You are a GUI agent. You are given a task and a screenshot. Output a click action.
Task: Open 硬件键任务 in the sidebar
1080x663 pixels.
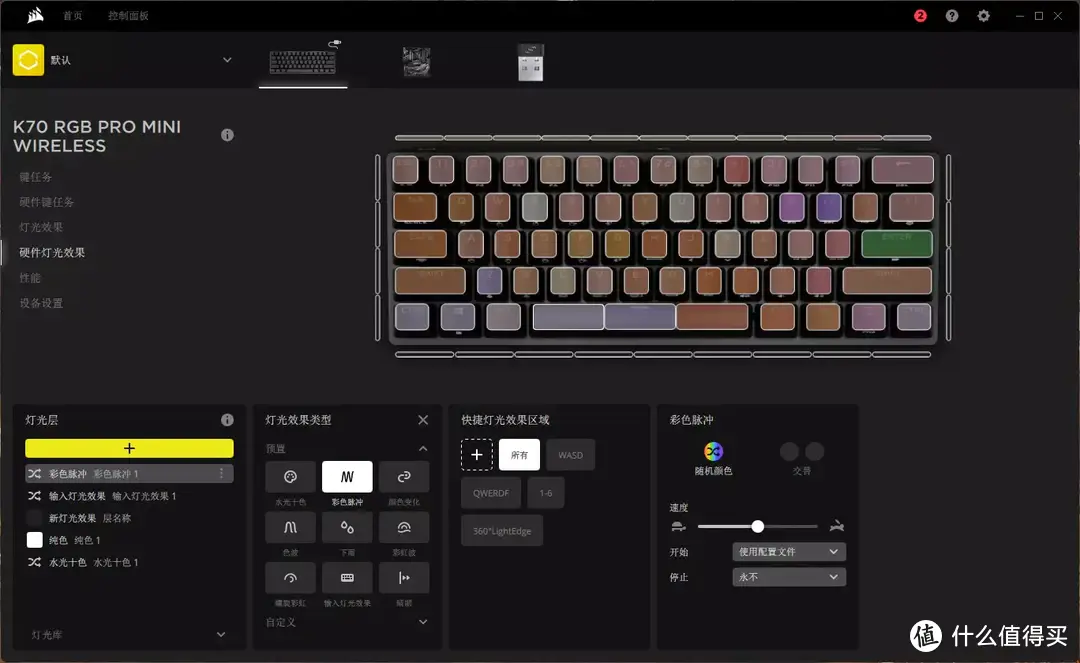click(x=47, y=202)
